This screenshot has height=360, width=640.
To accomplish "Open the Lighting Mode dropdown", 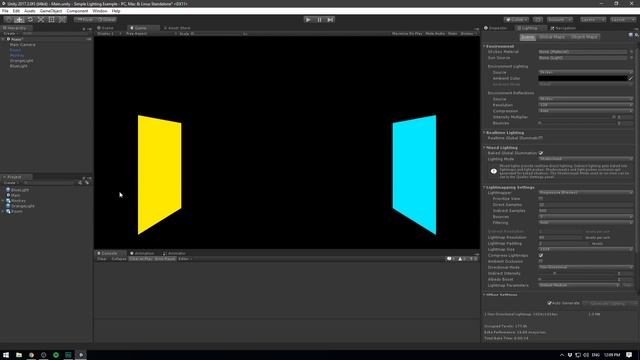I will point(585,159).
